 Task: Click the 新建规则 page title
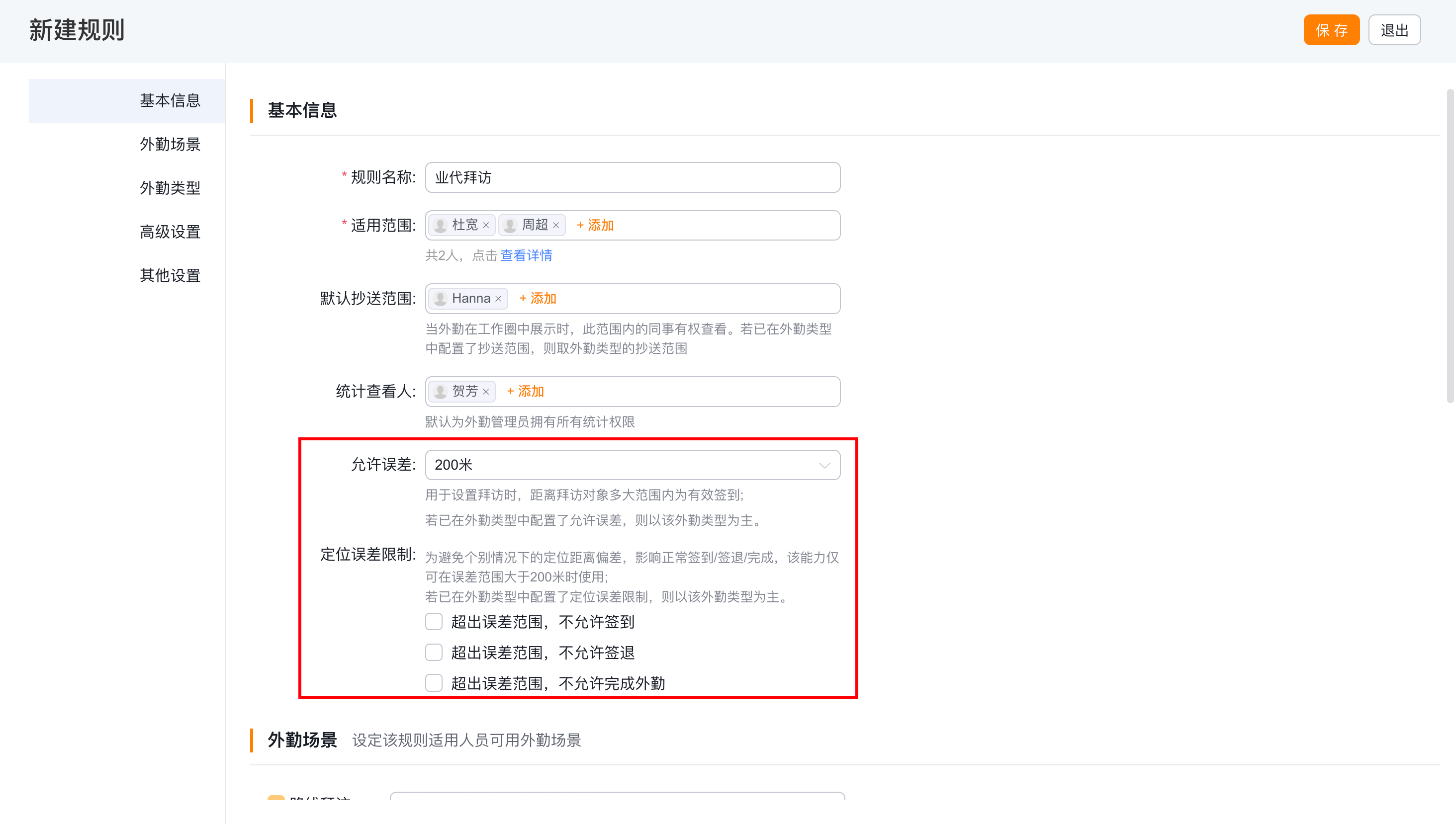77,30
